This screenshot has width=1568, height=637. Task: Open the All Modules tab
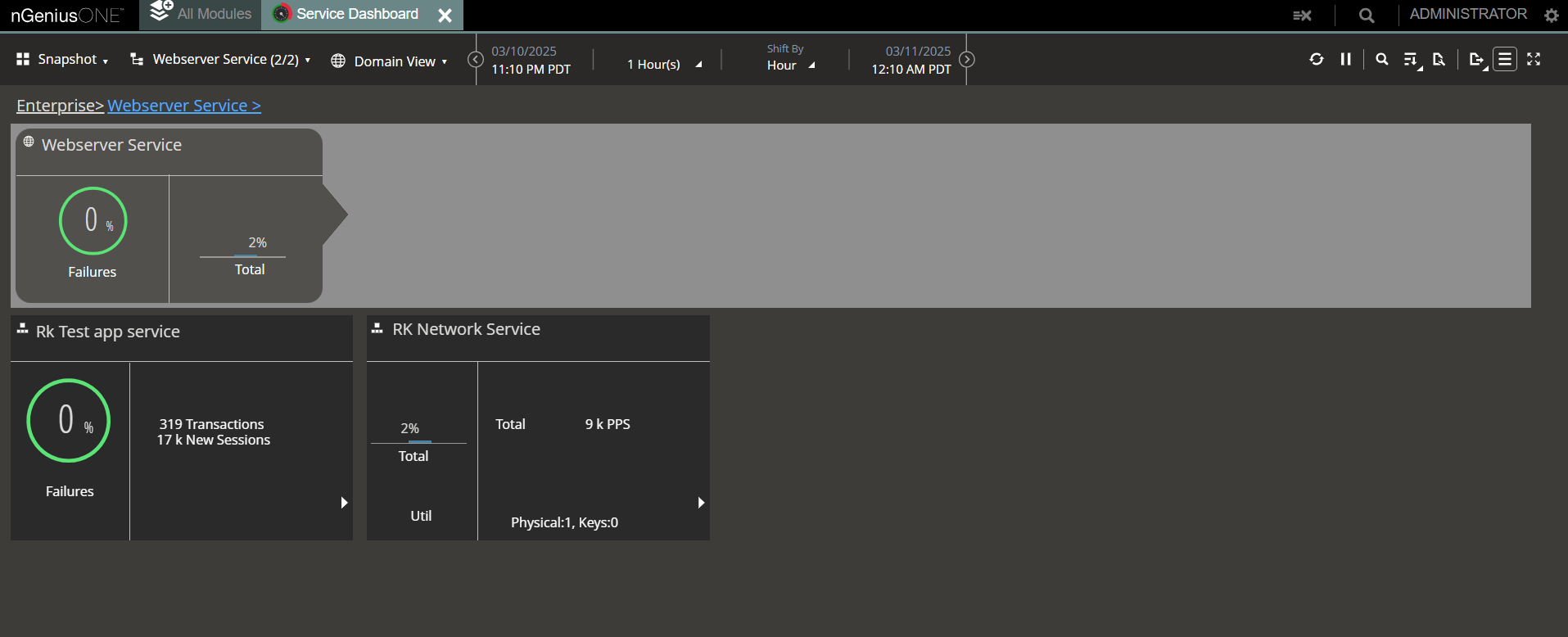click(201, 14)
